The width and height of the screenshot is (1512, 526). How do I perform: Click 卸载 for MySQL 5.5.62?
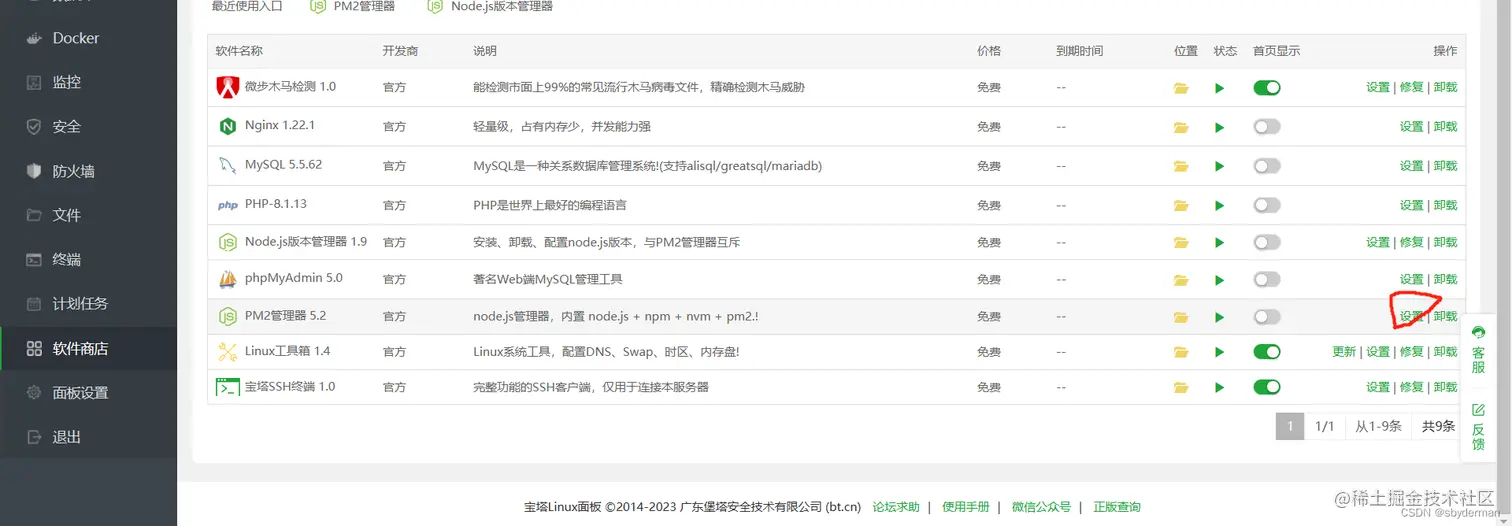(x=1445, y=166)
